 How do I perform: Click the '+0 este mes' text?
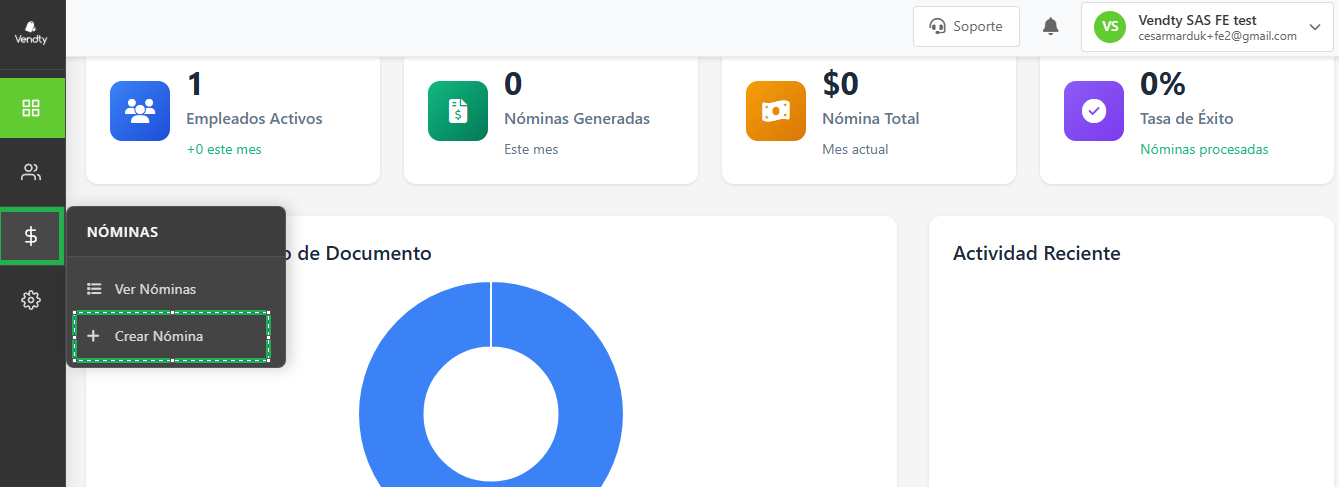tap(224, 149)
